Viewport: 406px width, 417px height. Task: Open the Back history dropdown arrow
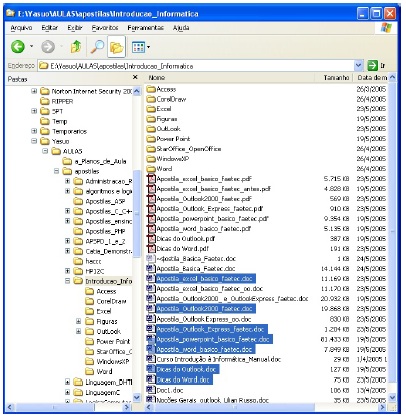pyautogui.click(x=32, y=46)
